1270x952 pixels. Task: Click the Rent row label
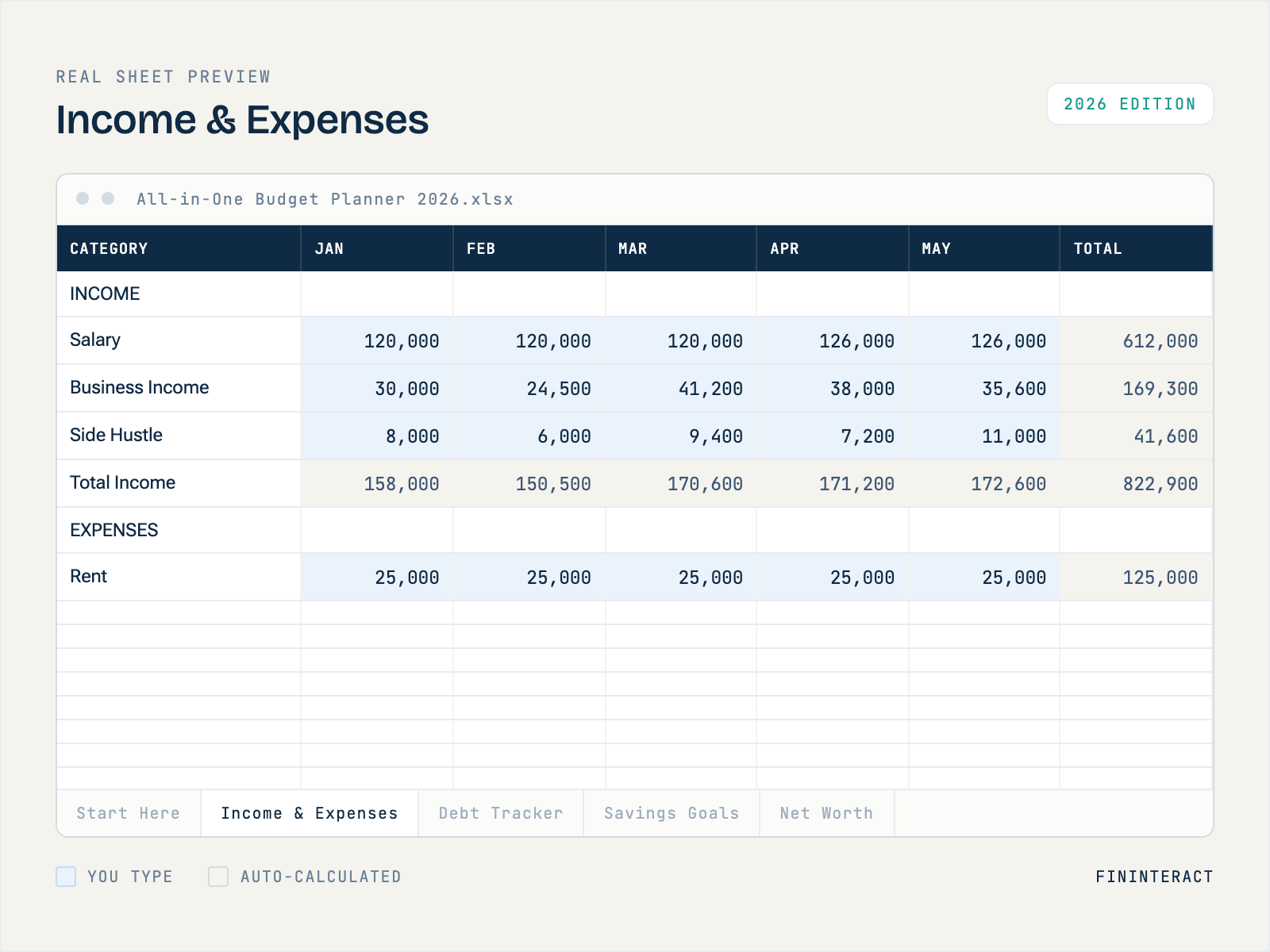(89, 576)
